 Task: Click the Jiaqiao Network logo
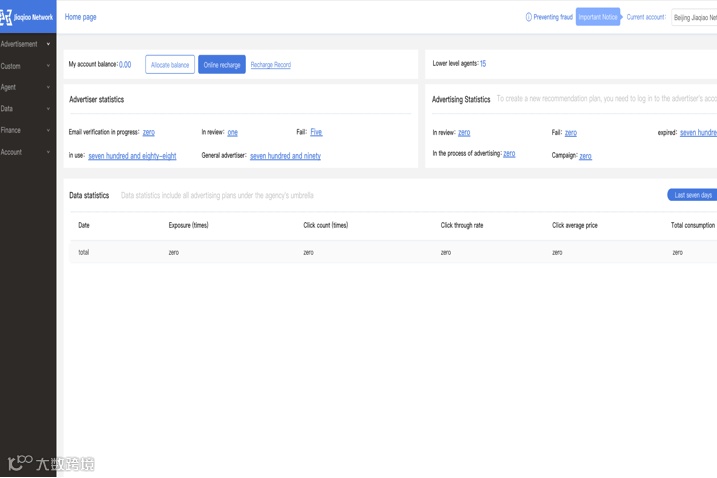click(x=27, y=17)
